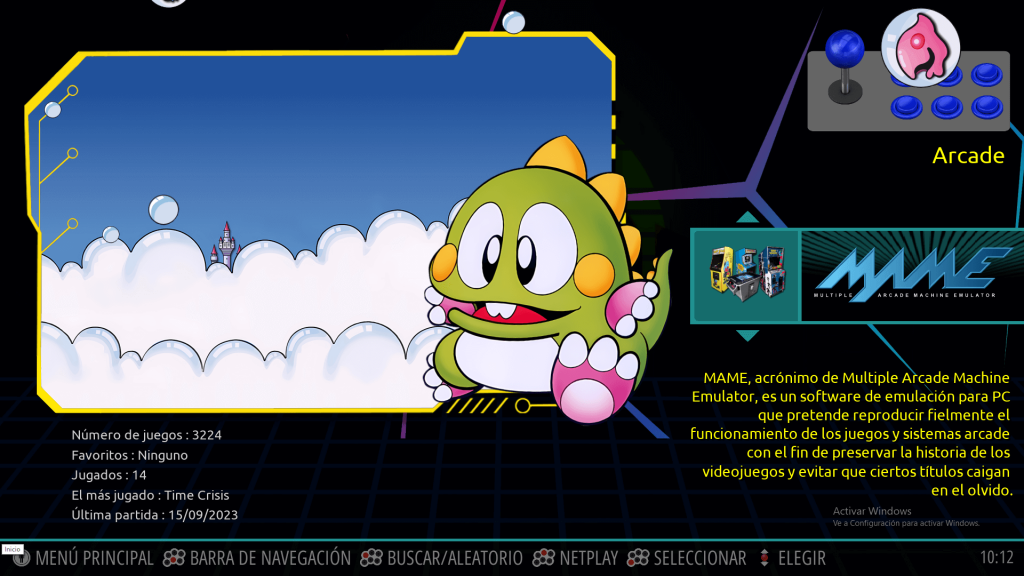
Task: Click the 10:12 clock
Action: click(x=995, y=558)
